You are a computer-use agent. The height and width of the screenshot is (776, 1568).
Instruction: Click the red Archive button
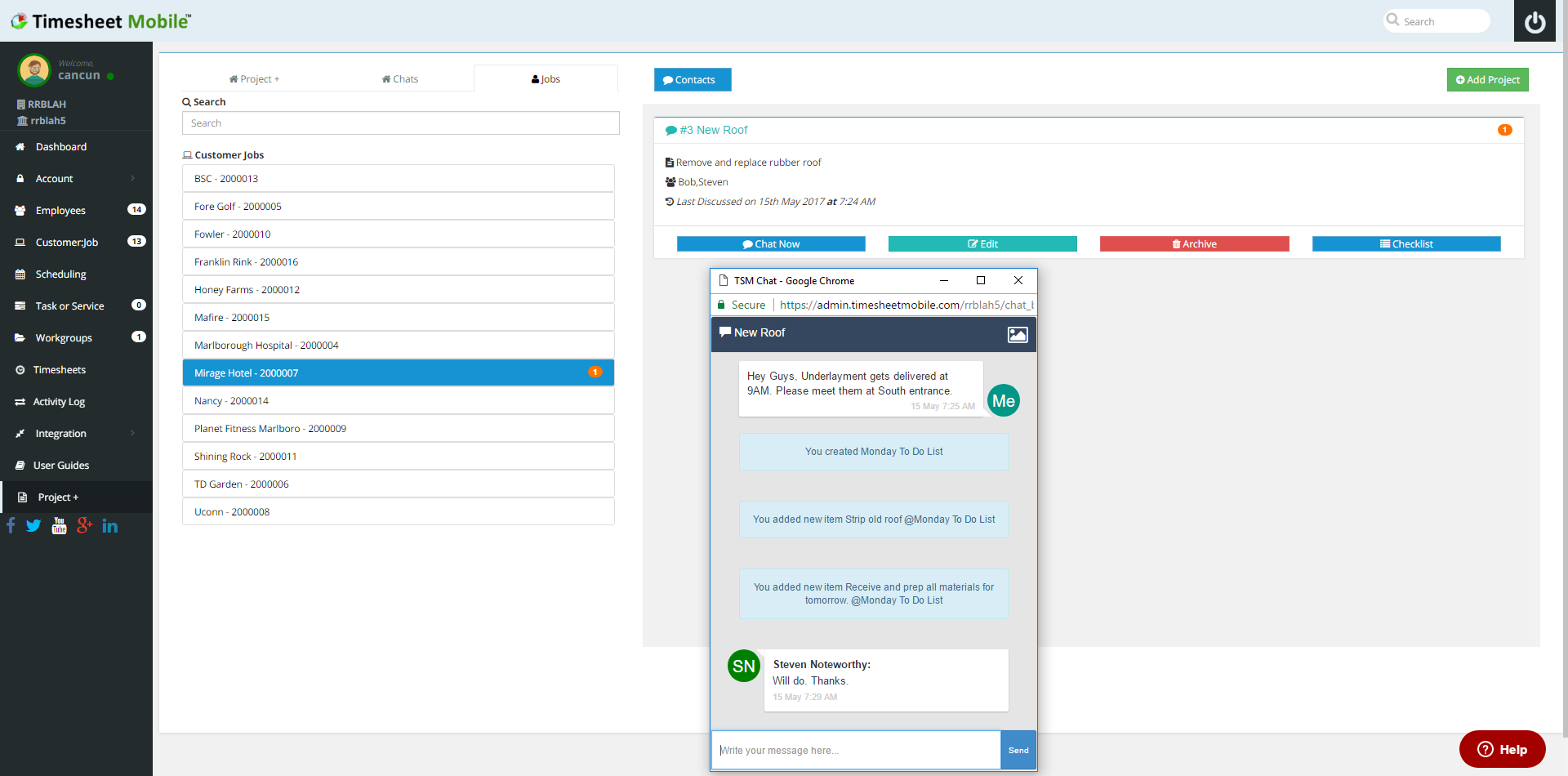[x=1194, y=244]
